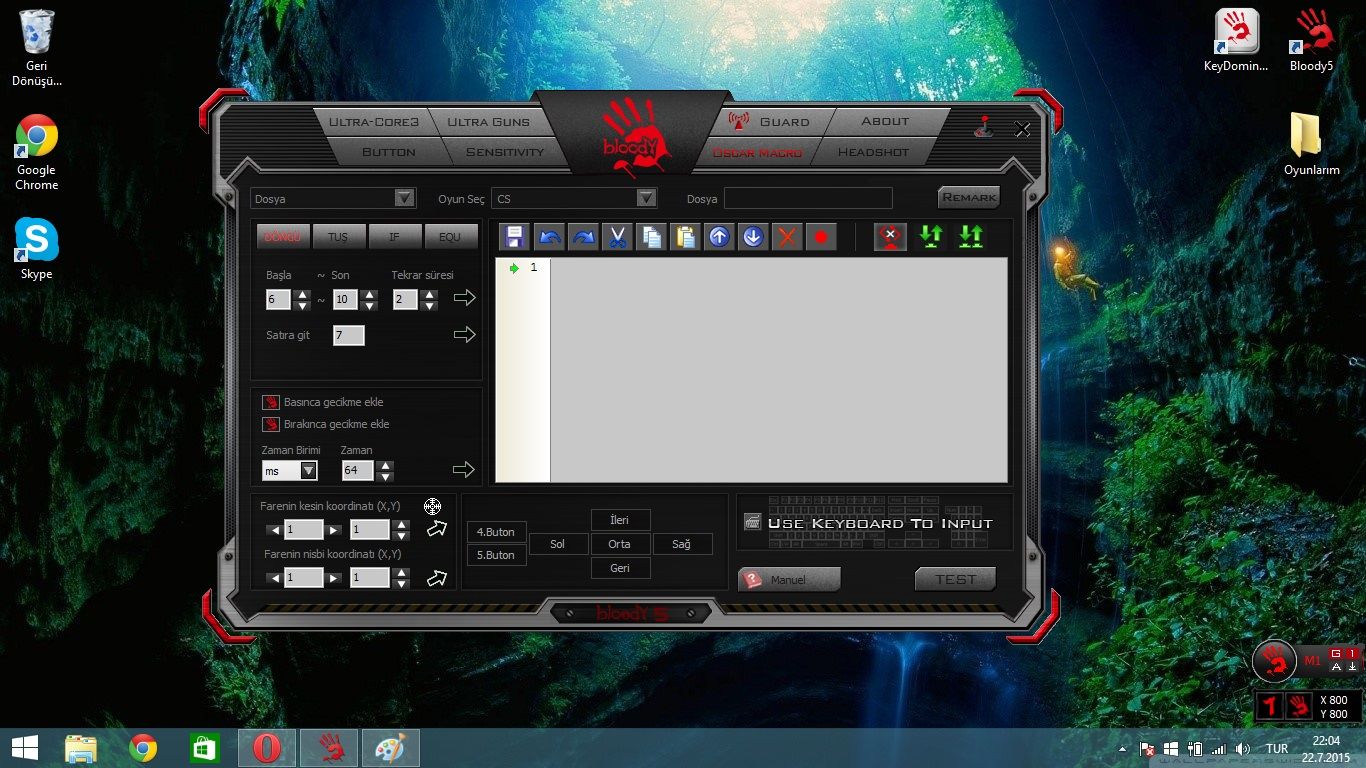Click the volume icon in the system tray
1366x768 pixels.
[x=1243, y=748]
